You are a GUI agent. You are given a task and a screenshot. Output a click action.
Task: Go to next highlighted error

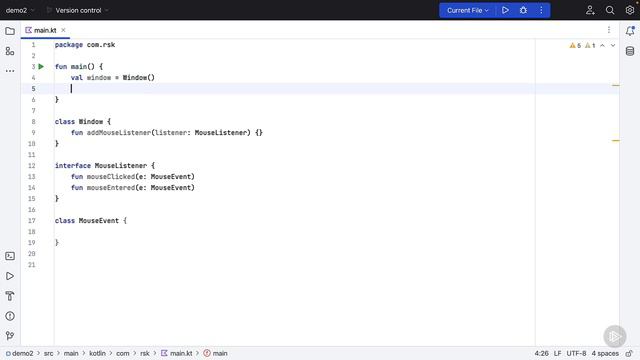click(x=613, y=46)
